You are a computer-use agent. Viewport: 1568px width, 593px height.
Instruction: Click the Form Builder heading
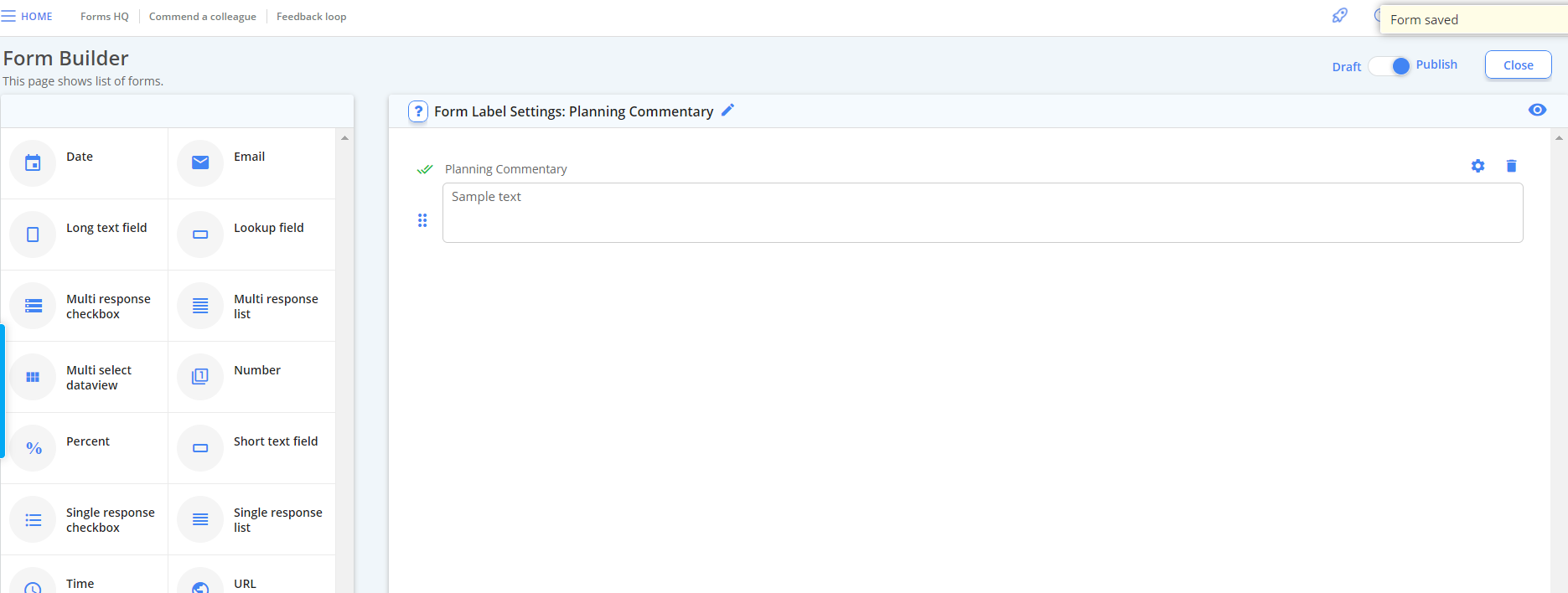(x=65, y=59)
